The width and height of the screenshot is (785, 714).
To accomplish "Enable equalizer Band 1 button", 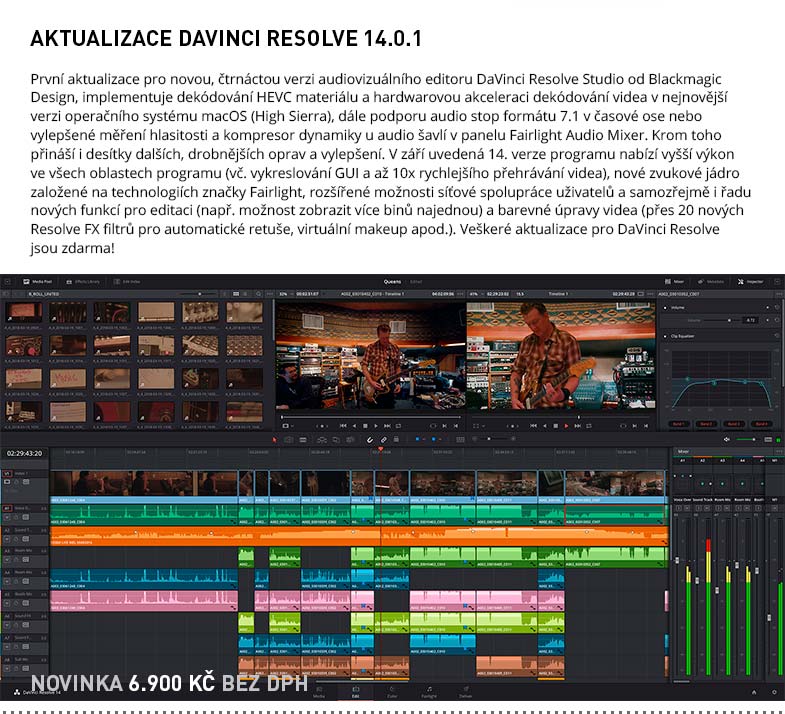I will coord(678,424).
